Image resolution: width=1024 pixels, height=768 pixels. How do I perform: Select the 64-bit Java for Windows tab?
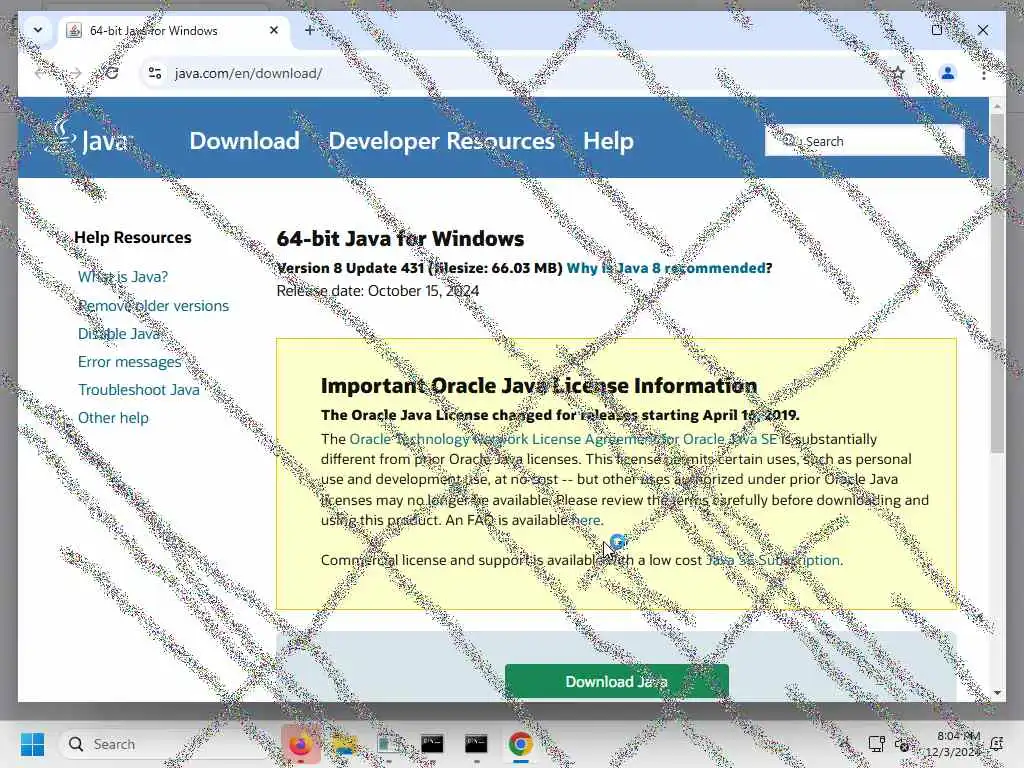coord(174,31)
